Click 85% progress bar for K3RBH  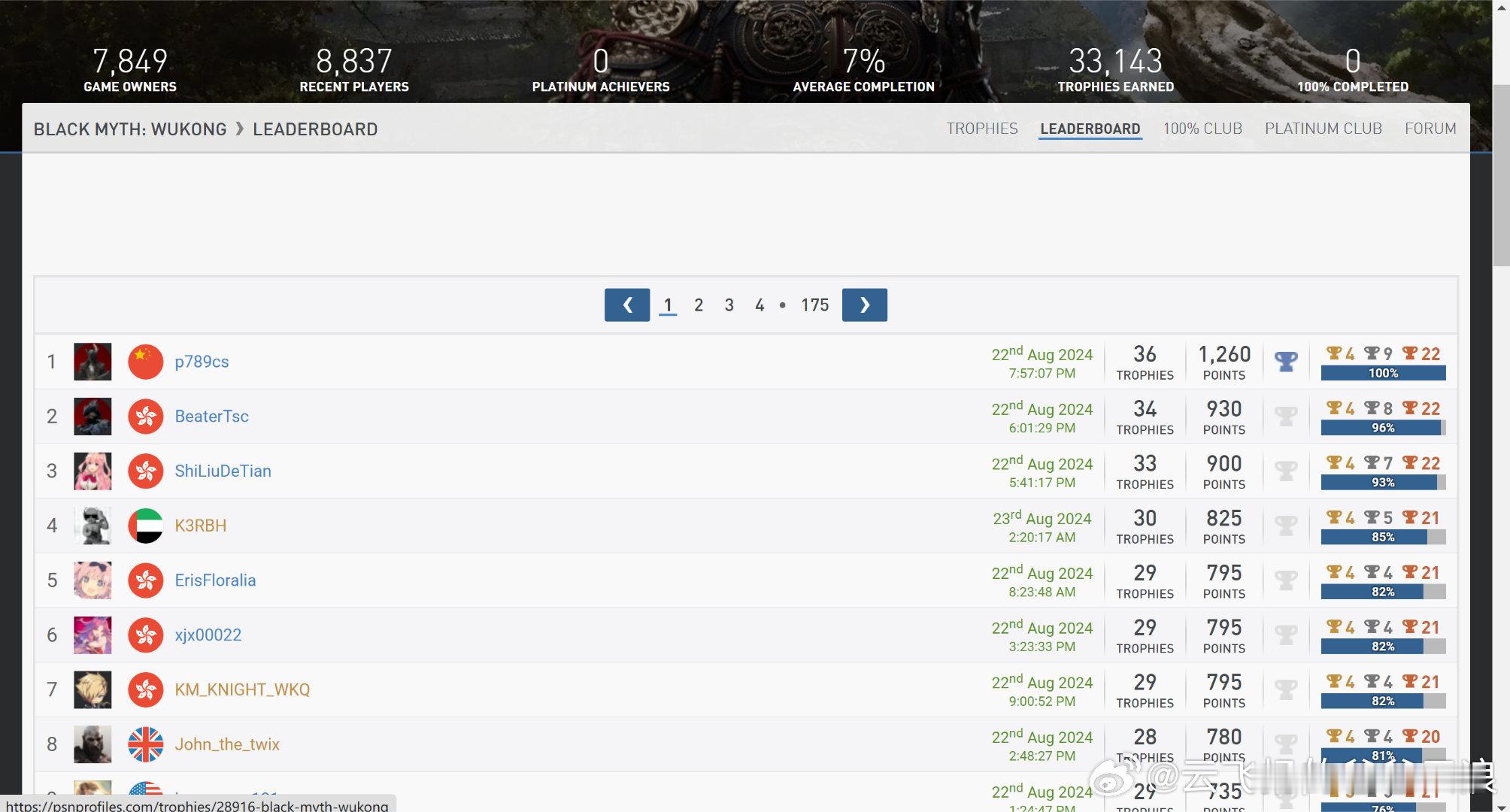[x=1383, y=537]
